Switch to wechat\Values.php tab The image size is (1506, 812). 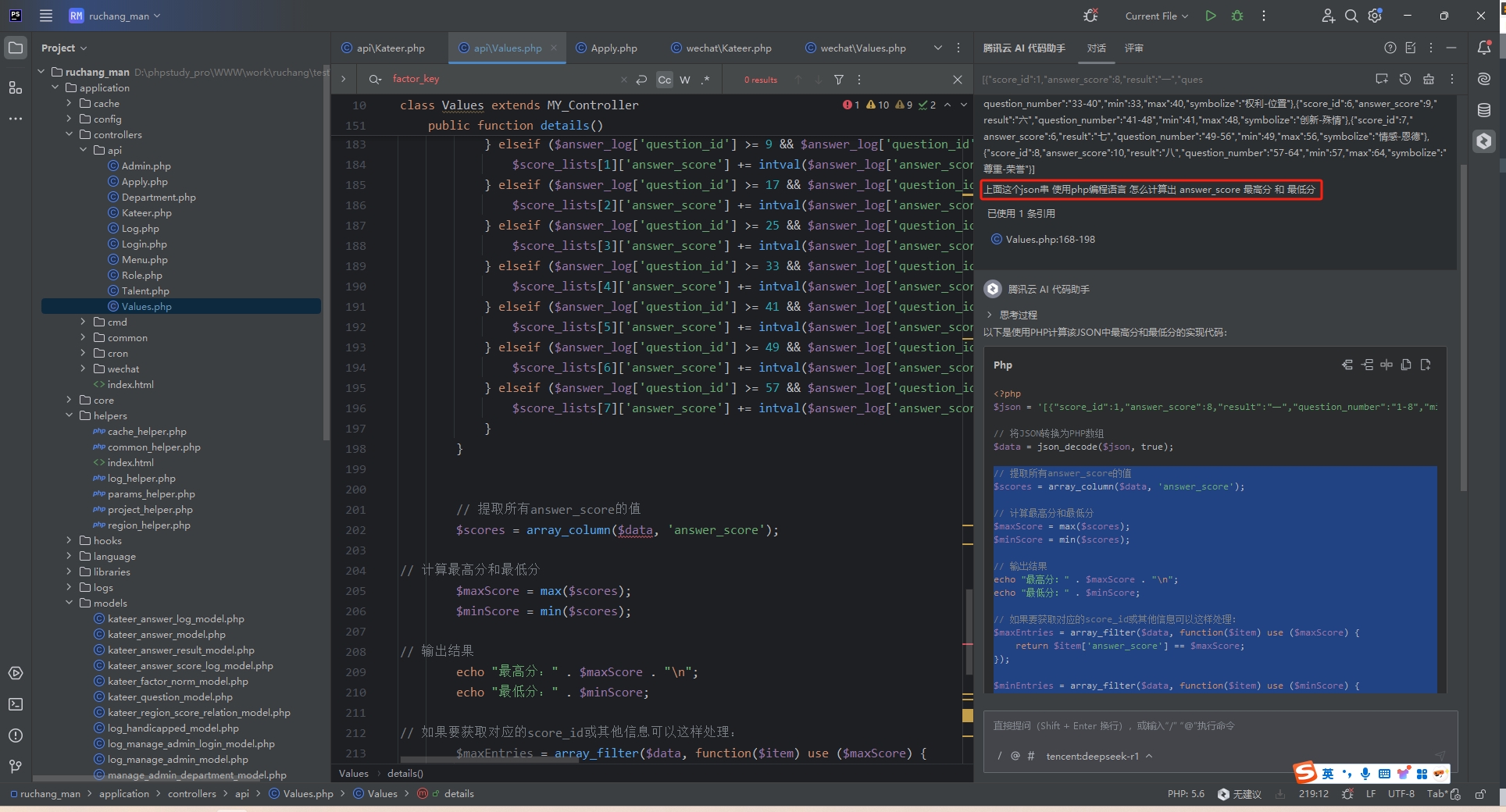[855, 48]
